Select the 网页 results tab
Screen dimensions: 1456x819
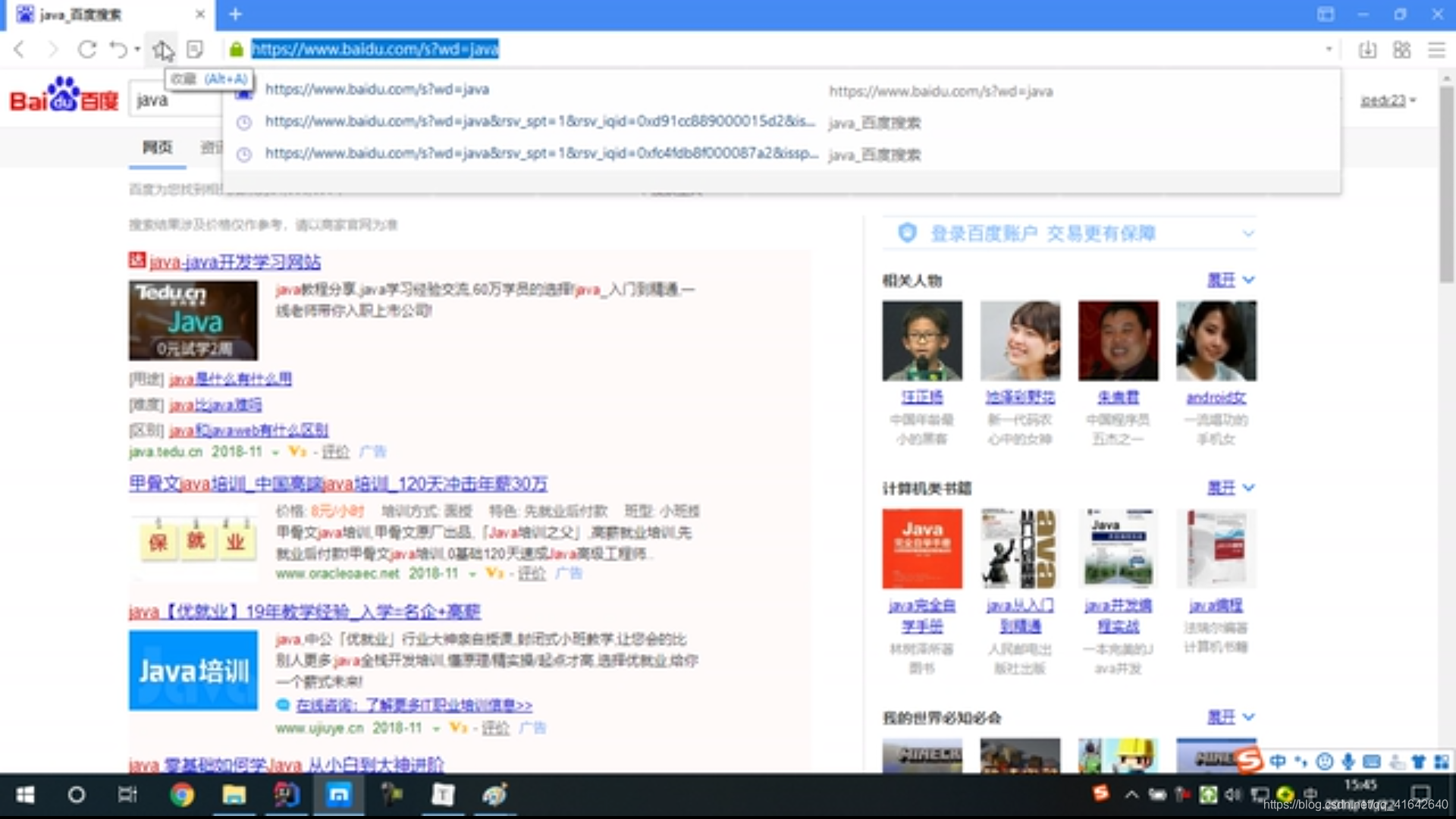(x=158, y=147)
